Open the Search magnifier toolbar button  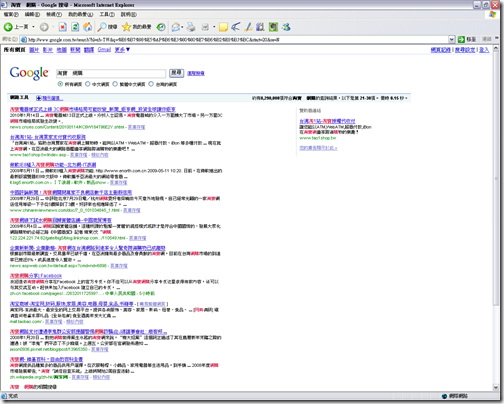[x=107, y=27]
